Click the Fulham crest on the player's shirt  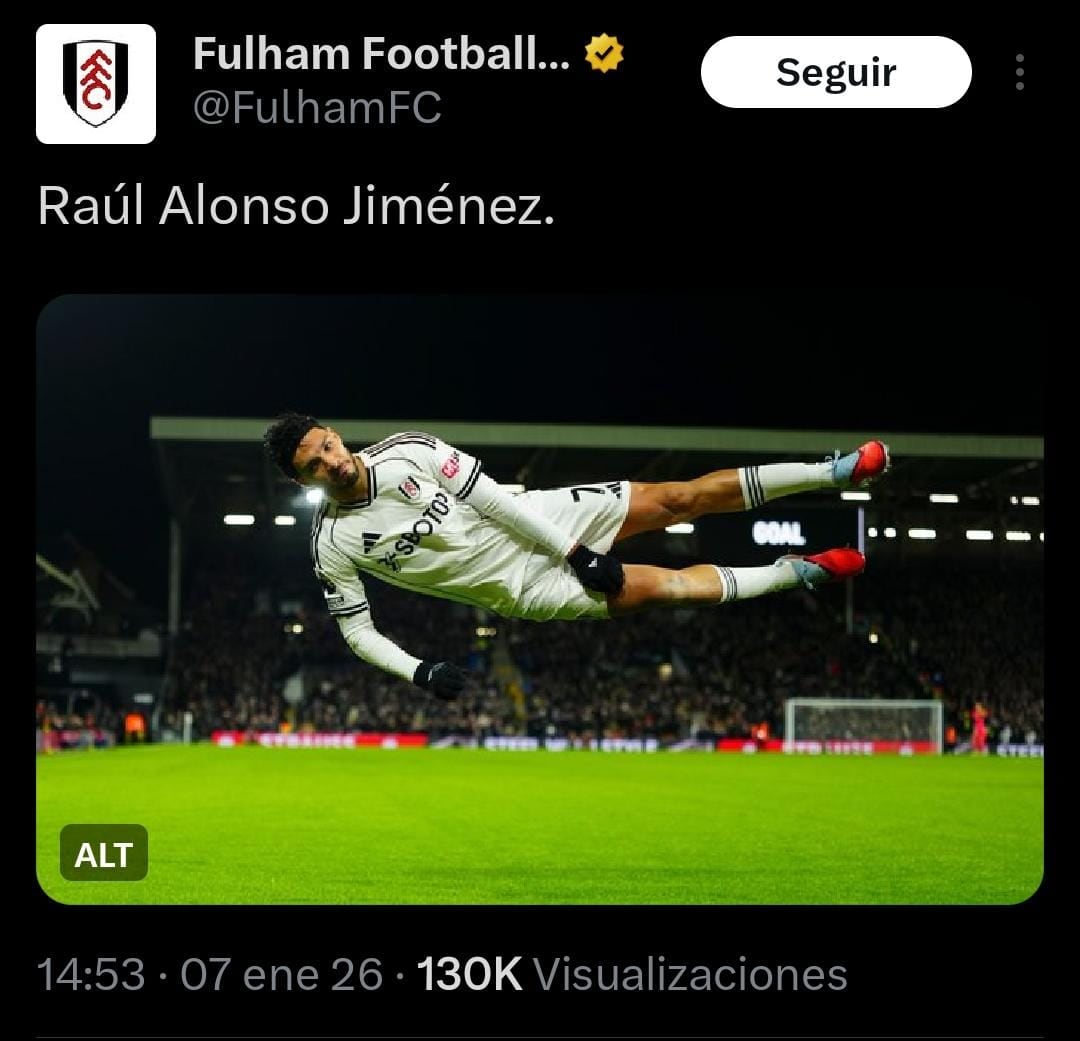(x=409, y=488)
